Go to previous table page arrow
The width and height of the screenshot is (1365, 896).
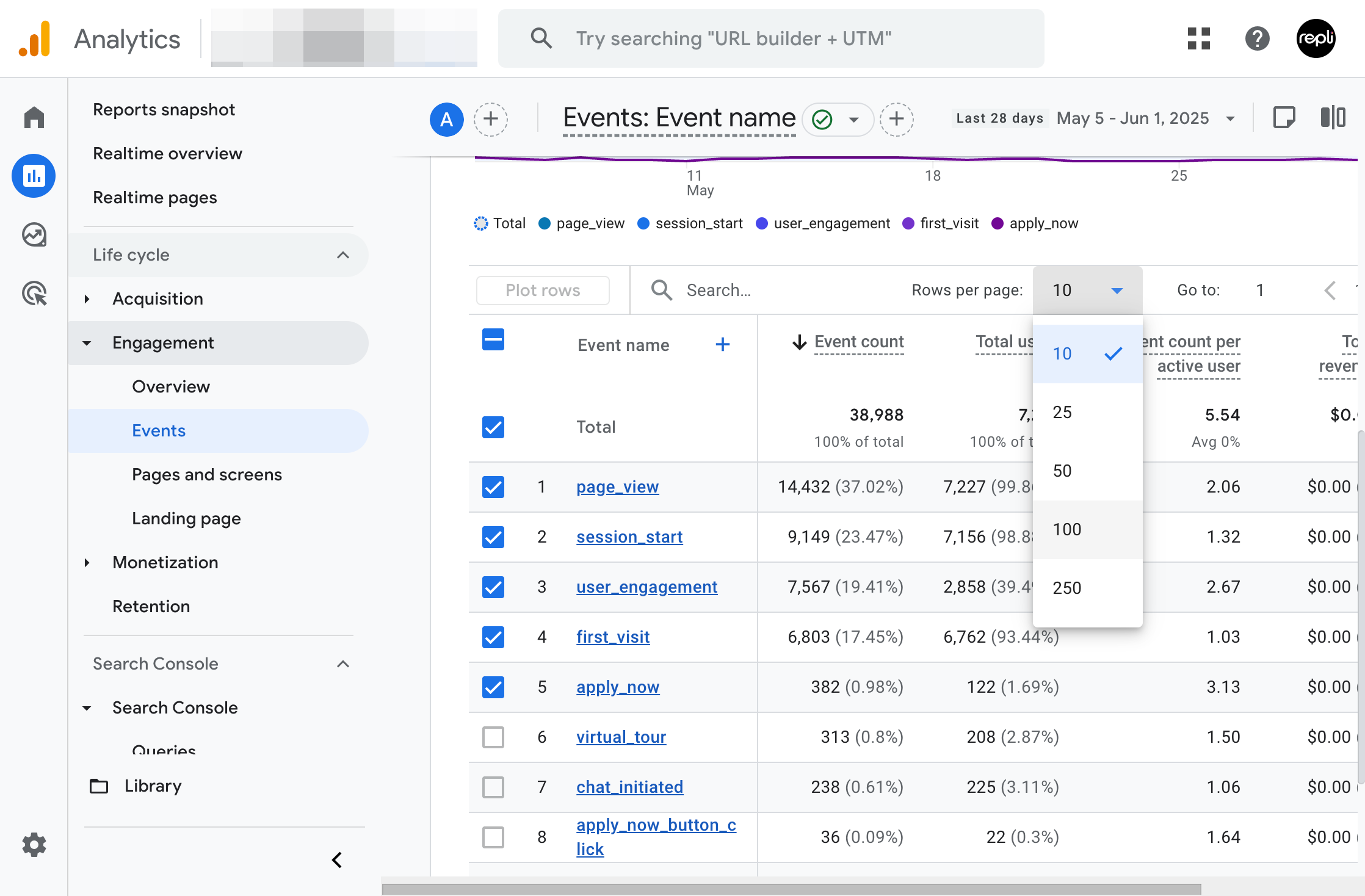pyautogui.click(x=1331, y=291)
